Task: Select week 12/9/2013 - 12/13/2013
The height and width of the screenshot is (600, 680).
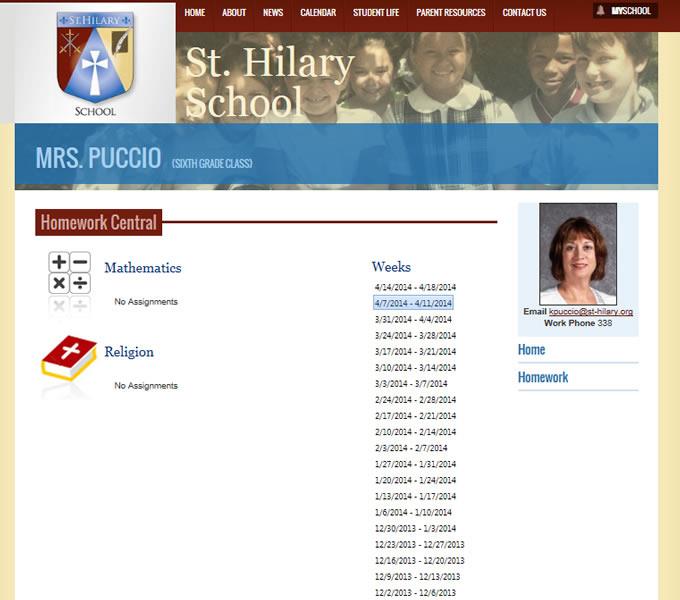Action: pyautogui.click(x=417, y=576)
